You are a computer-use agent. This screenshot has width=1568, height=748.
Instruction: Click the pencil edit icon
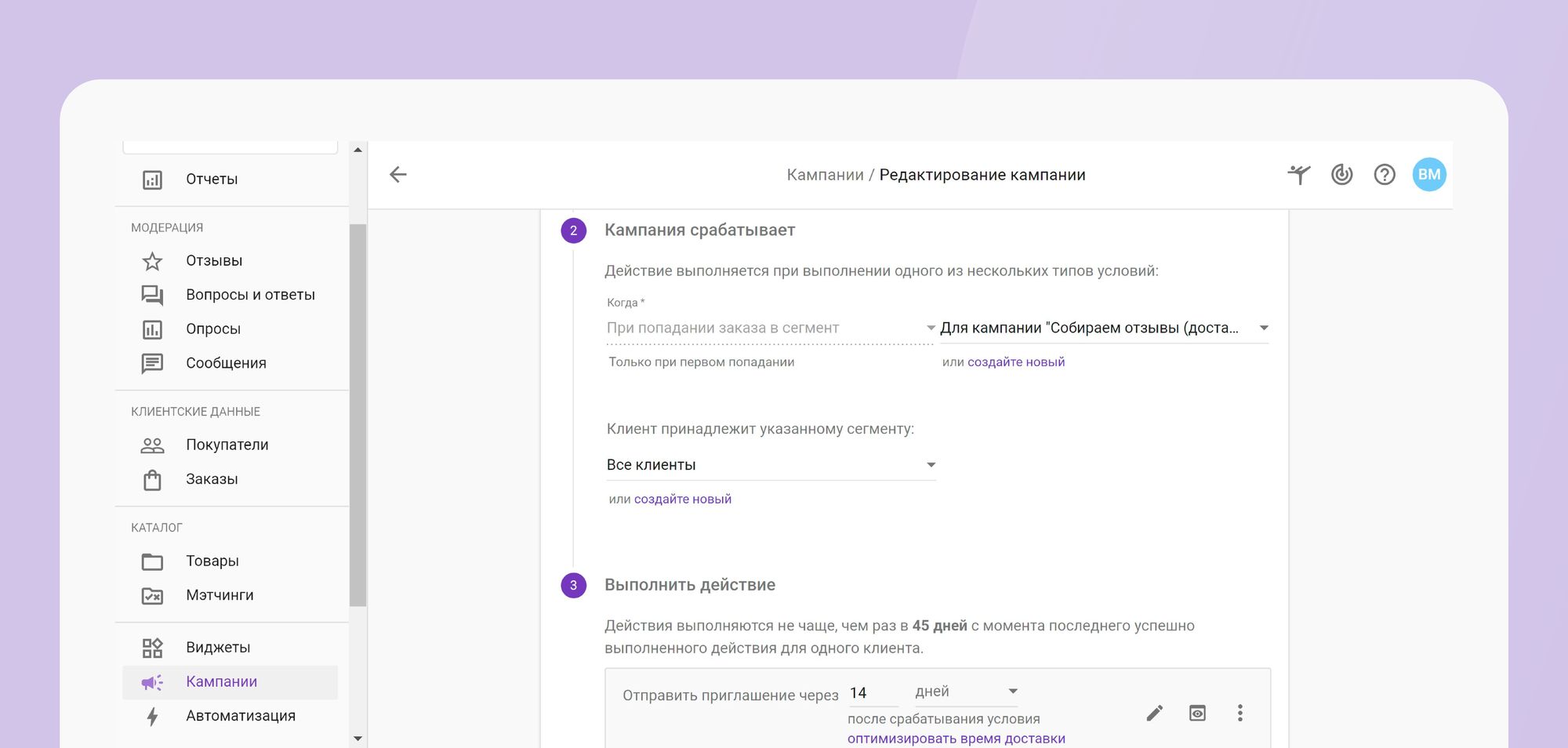[1154, 713]
